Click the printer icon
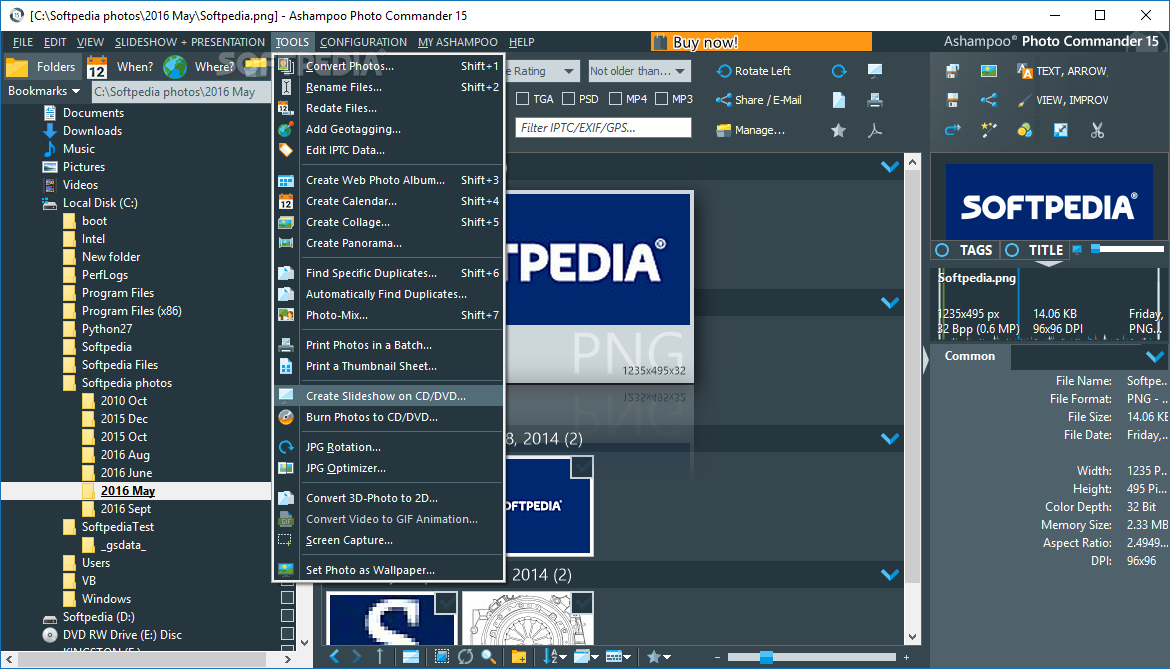This screenshot has height=669, width=1170. tap(875, 100)
